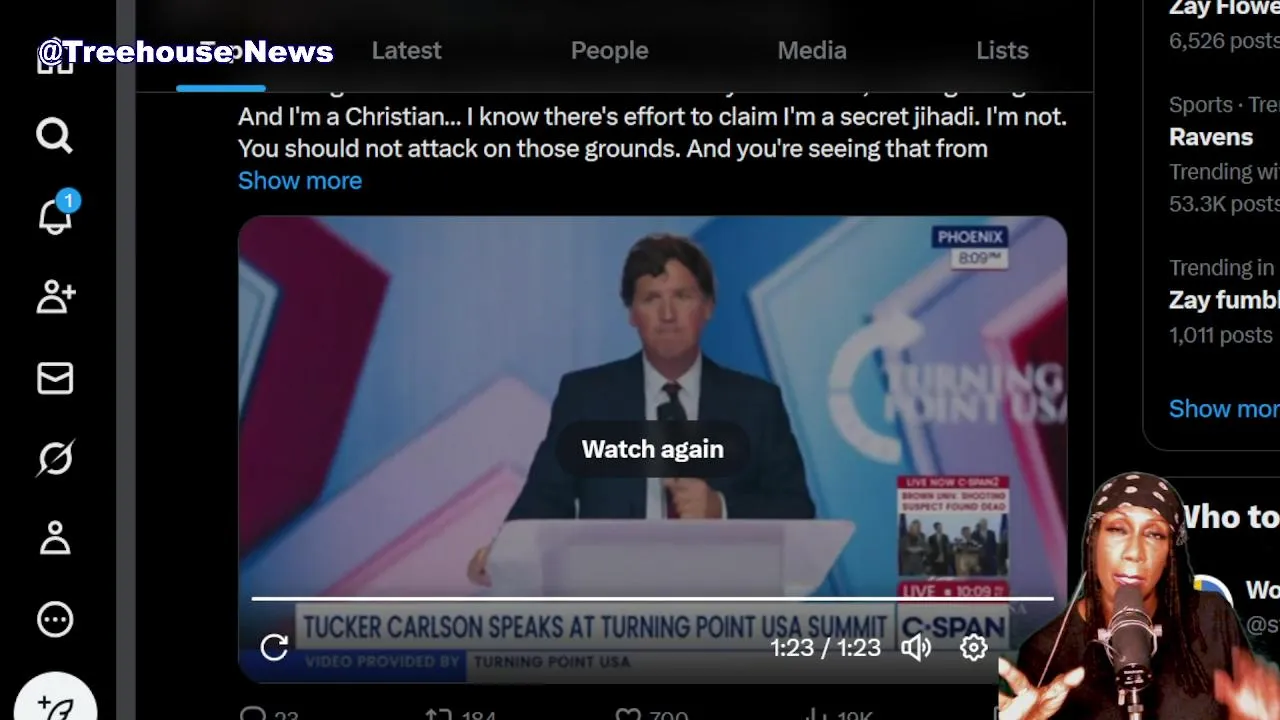The image size is (1280, 720).
Task: Like the post with heart icon
Action: pyautogui.click(x=628, y=714)
